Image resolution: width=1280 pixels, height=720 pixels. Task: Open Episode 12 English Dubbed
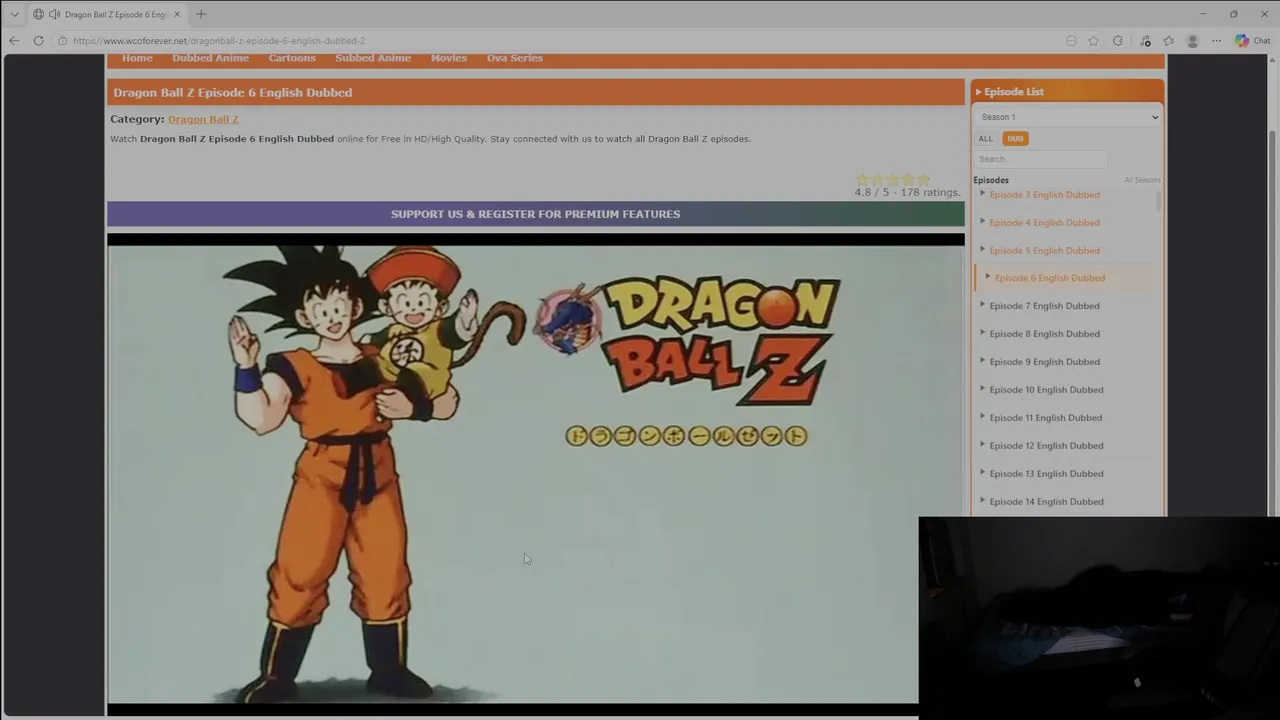click(1046, 446)
